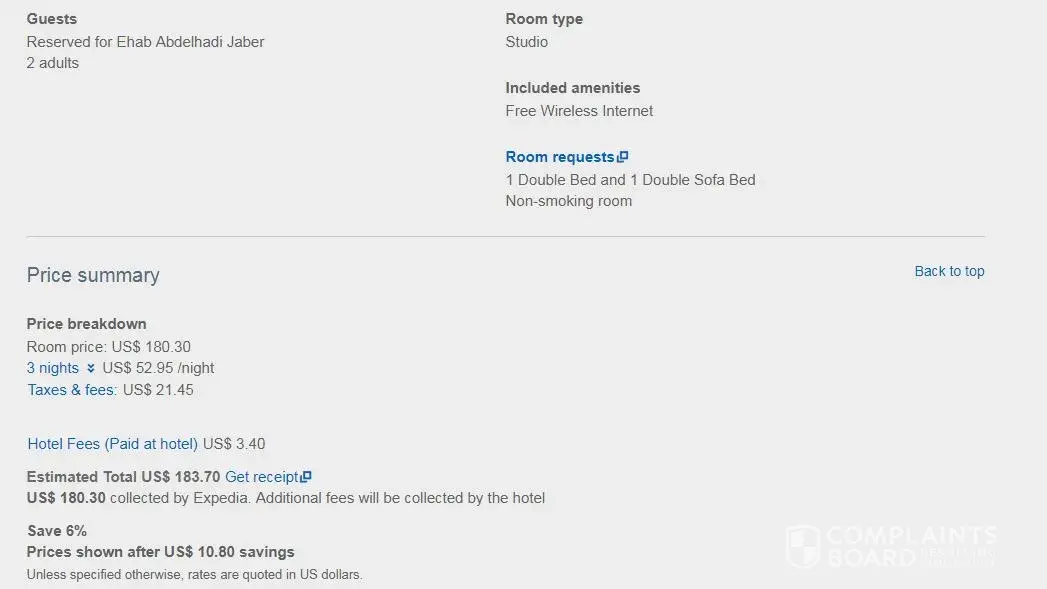Open Hotel Fees (Paid at hotel) link
The image size is (1047, 589).
(112, 444)
